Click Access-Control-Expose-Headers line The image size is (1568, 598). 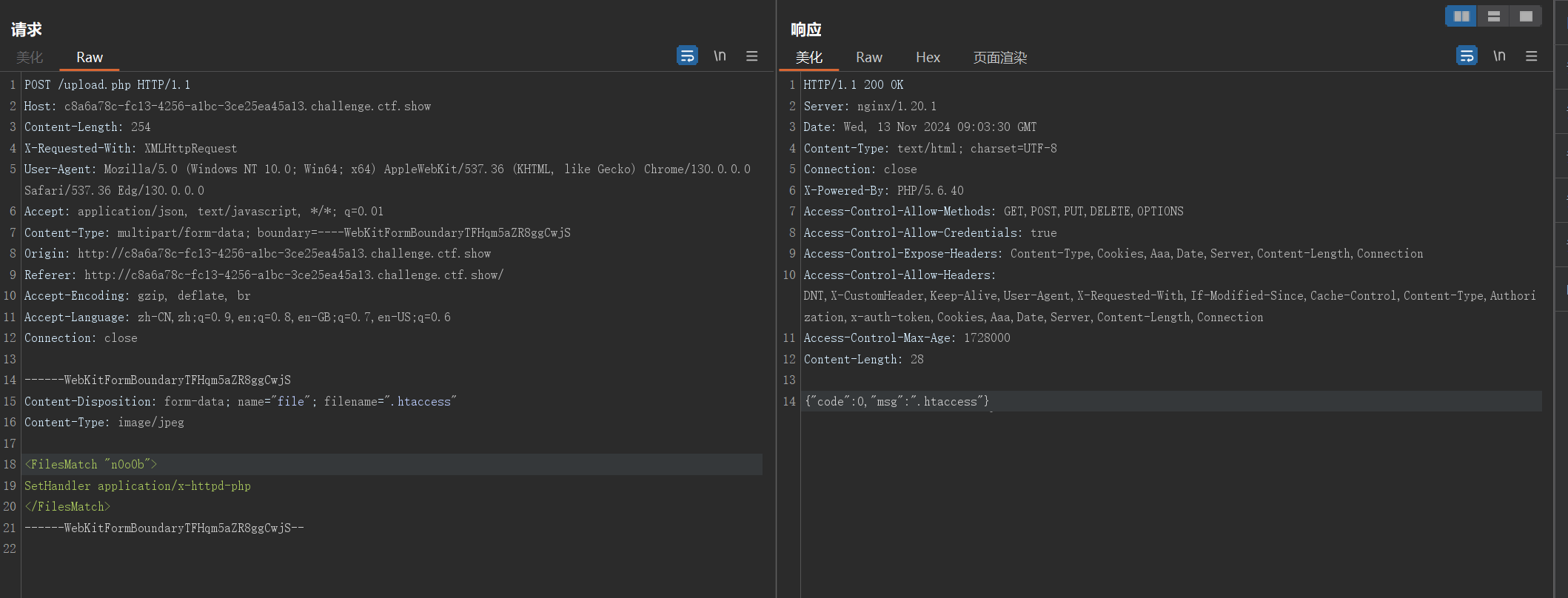(1113, 253)
